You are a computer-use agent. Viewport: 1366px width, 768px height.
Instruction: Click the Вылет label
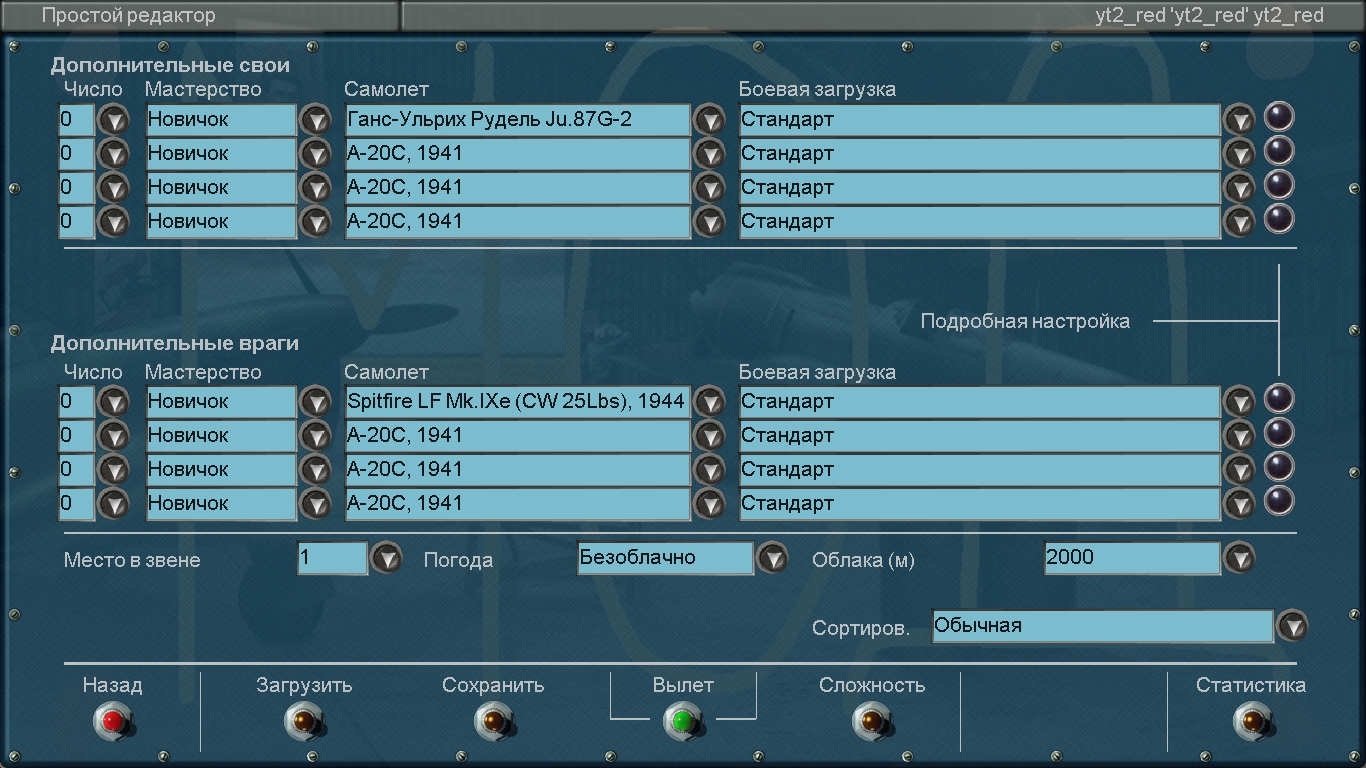point(683,686)
